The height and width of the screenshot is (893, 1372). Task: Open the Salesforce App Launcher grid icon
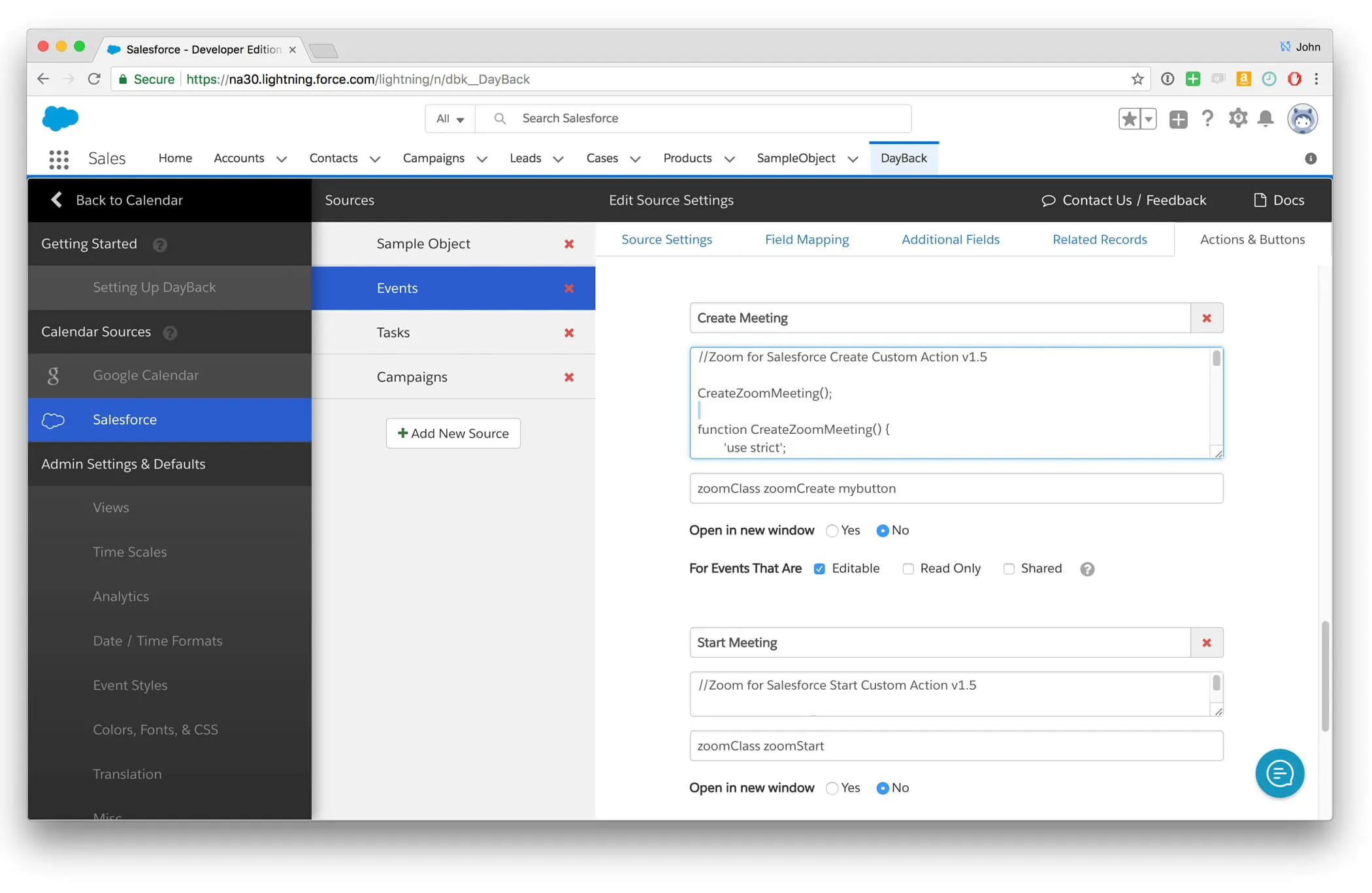(59, 159)
